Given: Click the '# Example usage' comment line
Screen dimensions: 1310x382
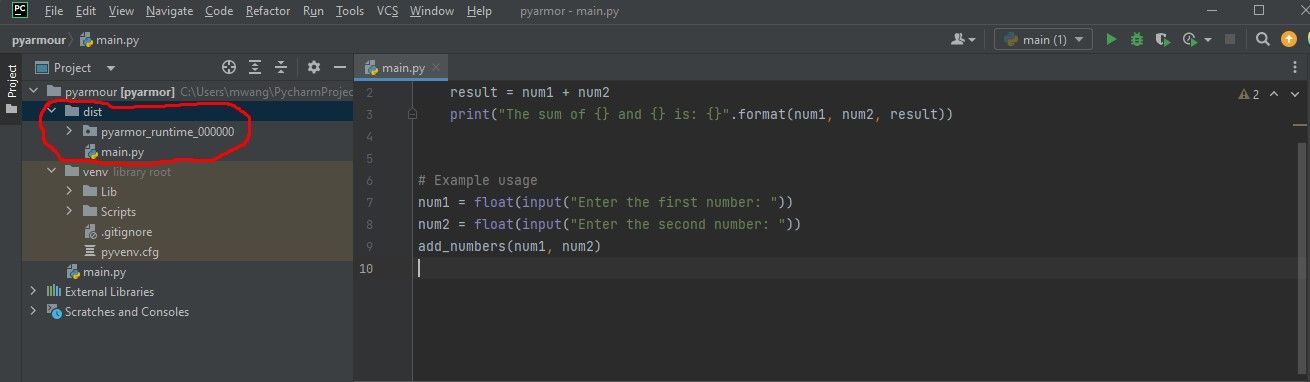Looking at the screenshot, I should click(x=477, y=180).
